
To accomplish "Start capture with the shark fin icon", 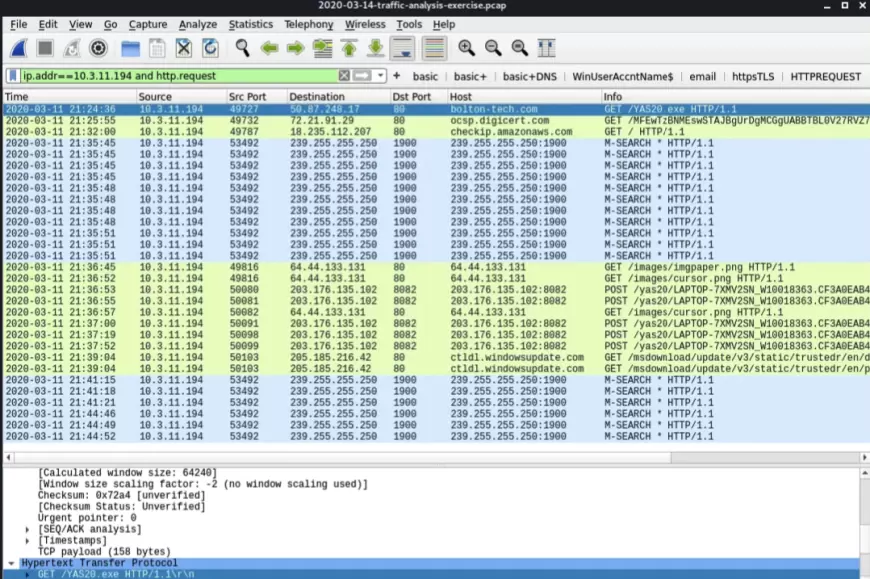I will pos(19,48).
